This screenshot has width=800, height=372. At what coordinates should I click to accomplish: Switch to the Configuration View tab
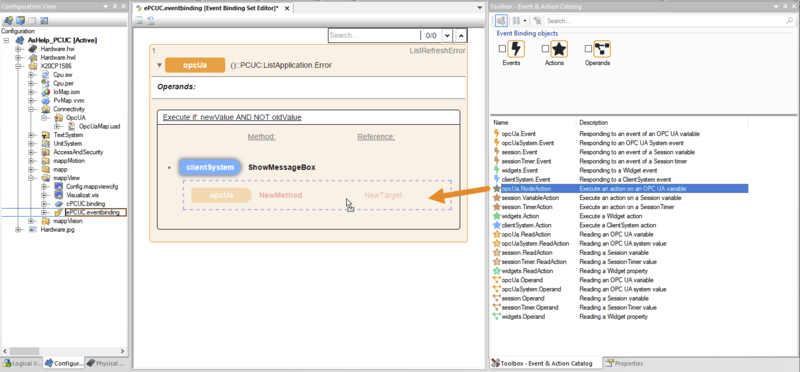(x=63, y=363)
